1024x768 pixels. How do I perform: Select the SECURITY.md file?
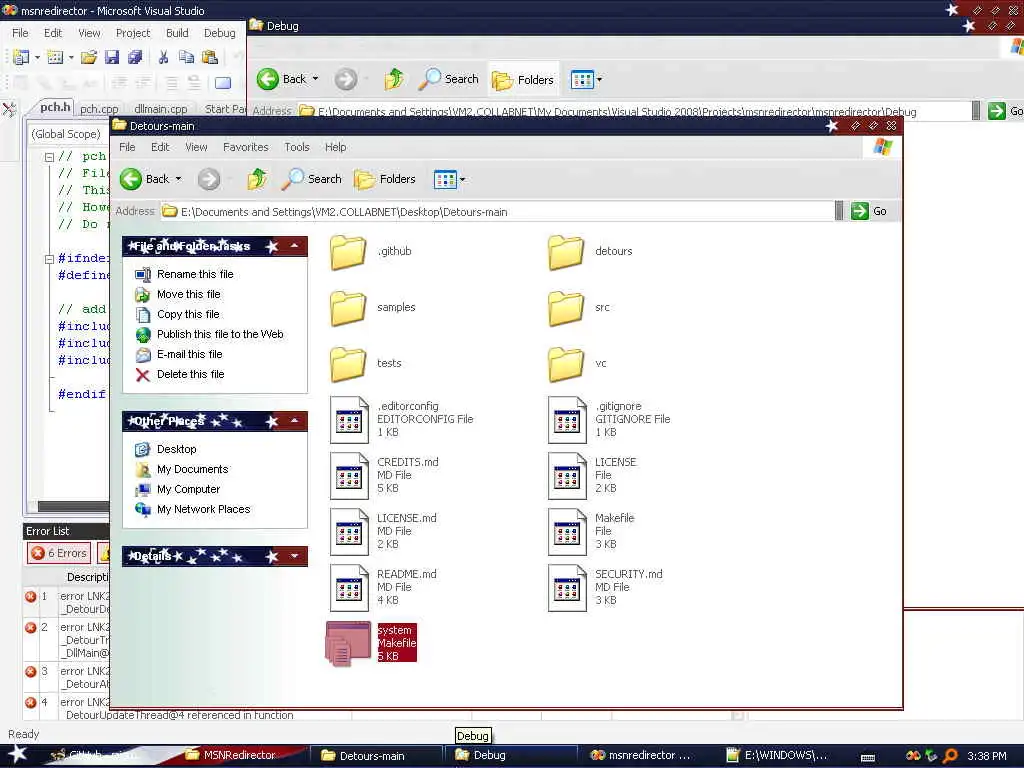pyautogui.click(x=605, y=588)
